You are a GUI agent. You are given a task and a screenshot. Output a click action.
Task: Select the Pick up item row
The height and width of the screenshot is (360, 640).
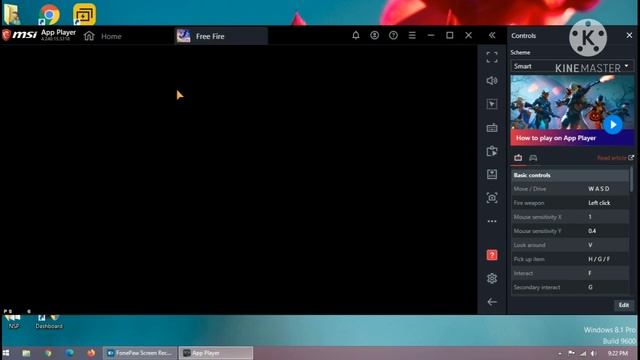pos(570,259)
